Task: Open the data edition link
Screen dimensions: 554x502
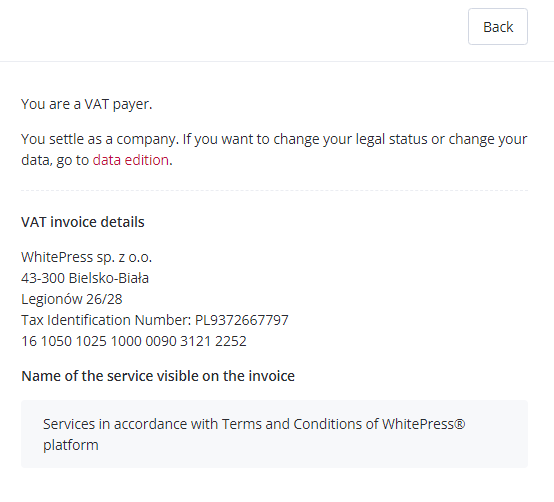Action: click(x=130, y=160)
